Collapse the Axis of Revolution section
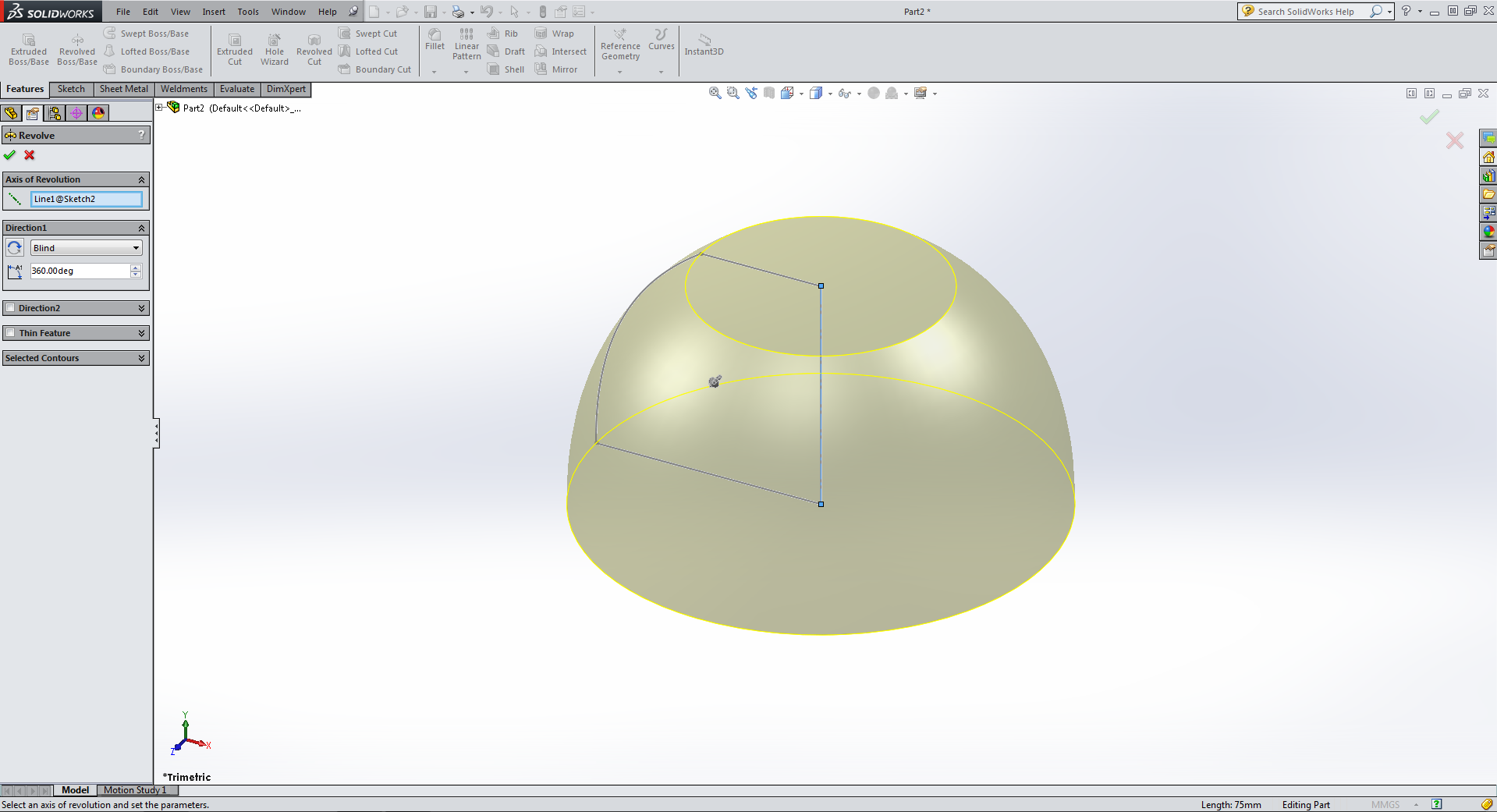 pos(142,179)
